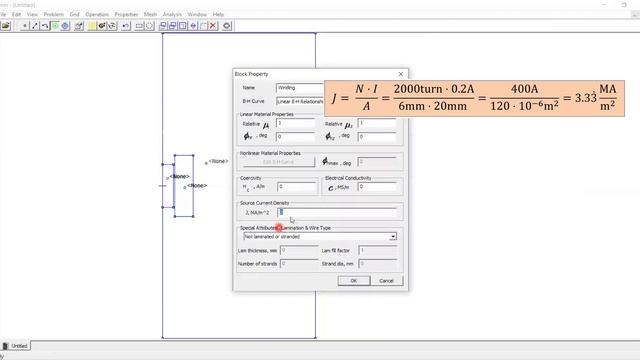Open the Help menu
640x360 pixels.
point(218,14)
